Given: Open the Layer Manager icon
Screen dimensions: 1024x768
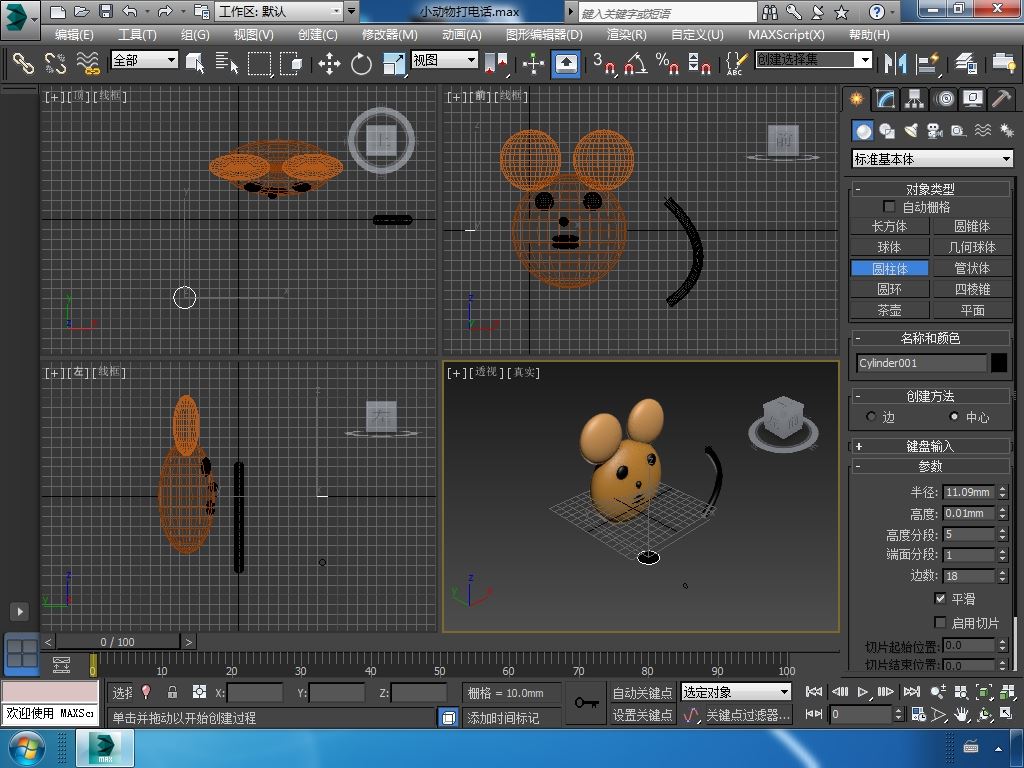Looking at the screenshot, I should coord(965,63).
